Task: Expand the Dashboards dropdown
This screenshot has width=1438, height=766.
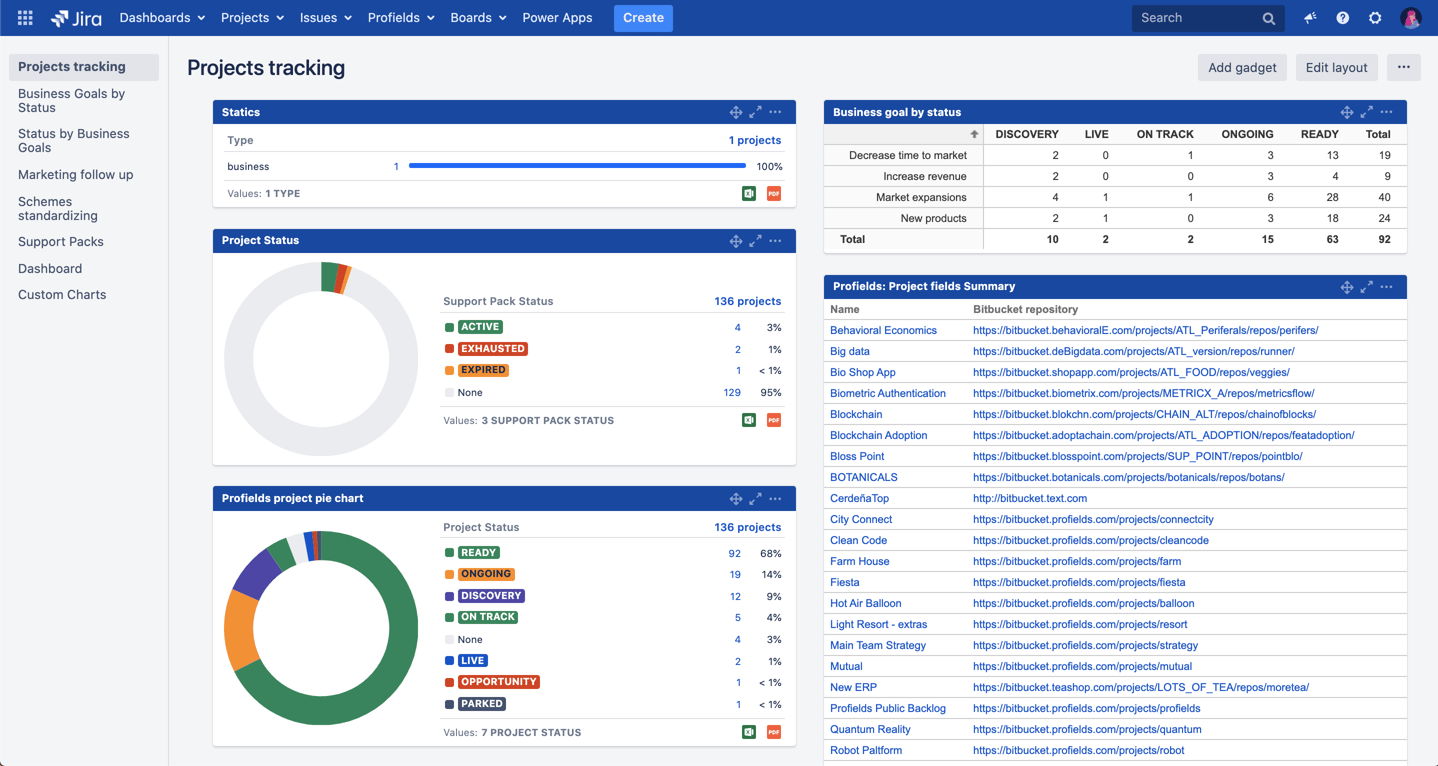Action: tap(161, 17)
